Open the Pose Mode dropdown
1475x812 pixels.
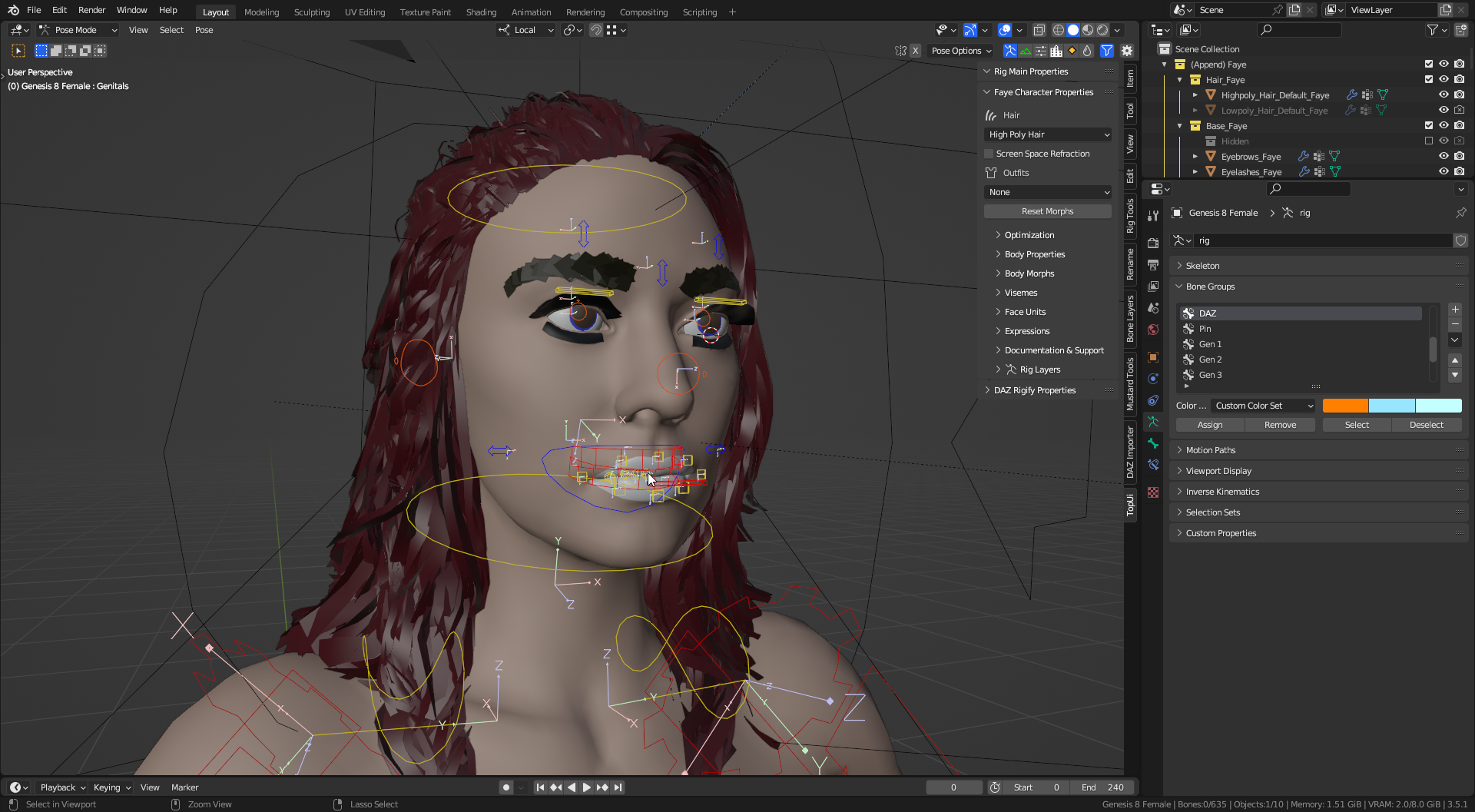click(x=78, y=30)
